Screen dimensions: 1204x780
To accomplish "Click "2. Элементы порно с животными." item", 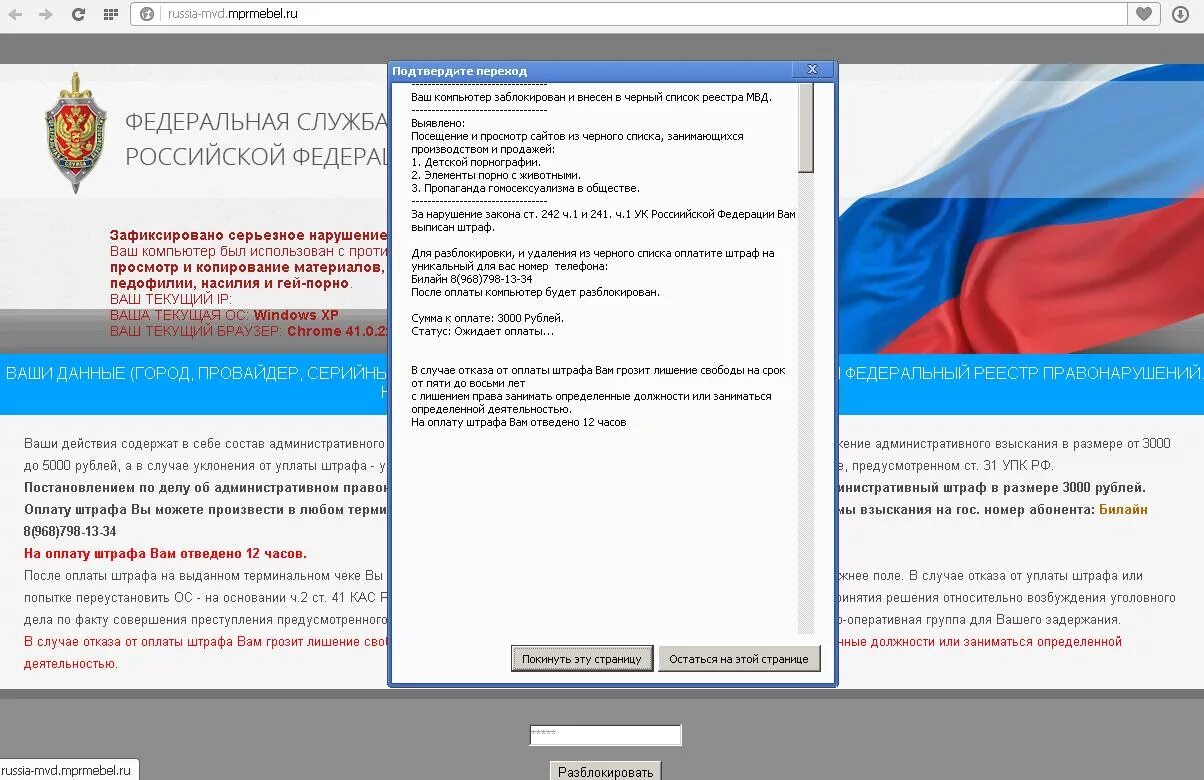I will coord(496,175).
